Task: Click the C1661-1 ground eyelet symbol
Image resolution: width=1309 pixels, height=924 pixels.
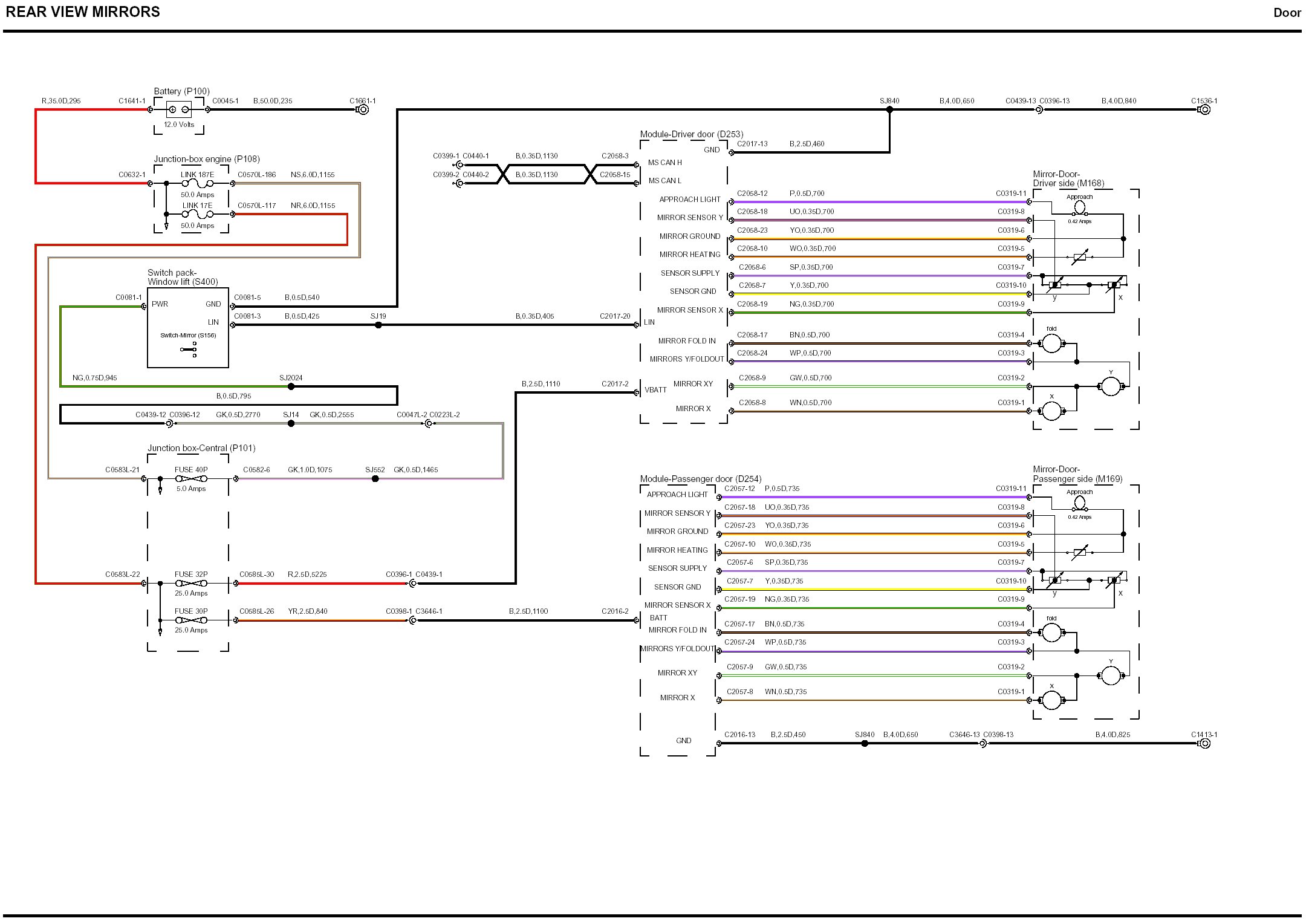Action: click(363, 109)
